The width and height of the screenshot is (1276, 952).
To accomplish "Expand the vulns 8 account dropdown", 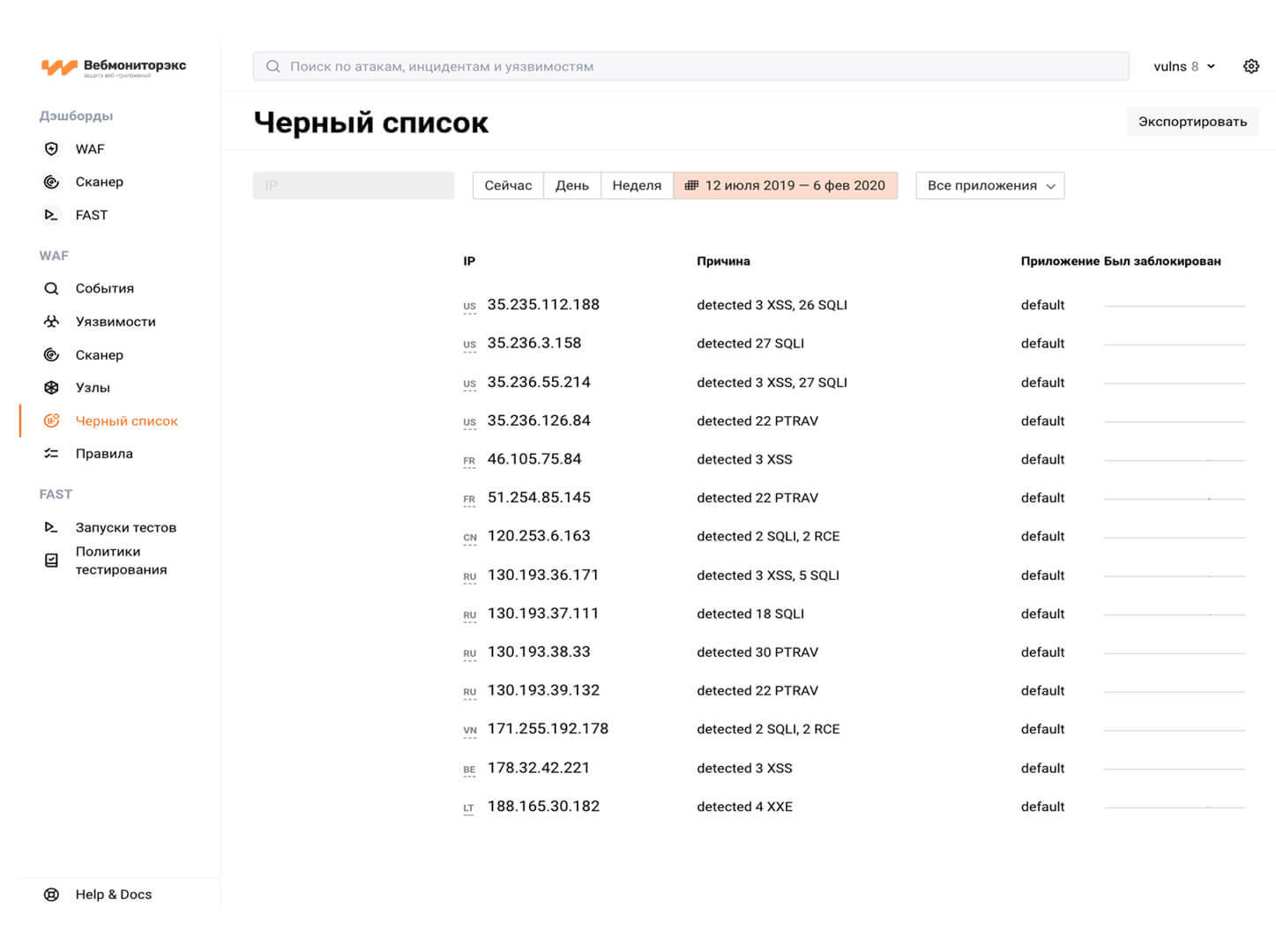I will click(x=1183, y=66).
